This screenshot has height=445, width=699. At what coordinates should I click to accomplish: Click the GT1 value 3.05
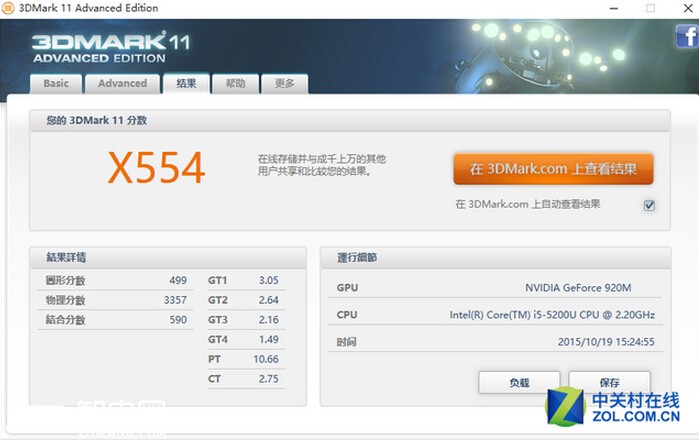[268, 280]
